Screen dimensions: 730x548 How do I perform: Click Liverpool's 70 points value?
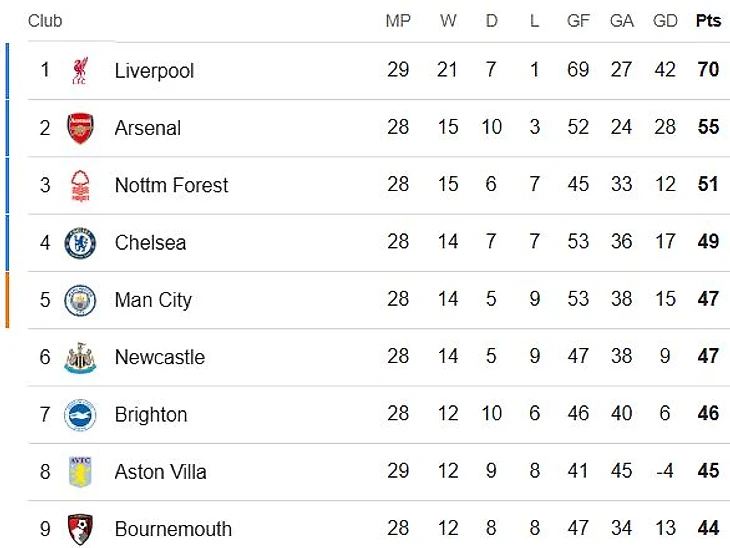tap(708, 71)
